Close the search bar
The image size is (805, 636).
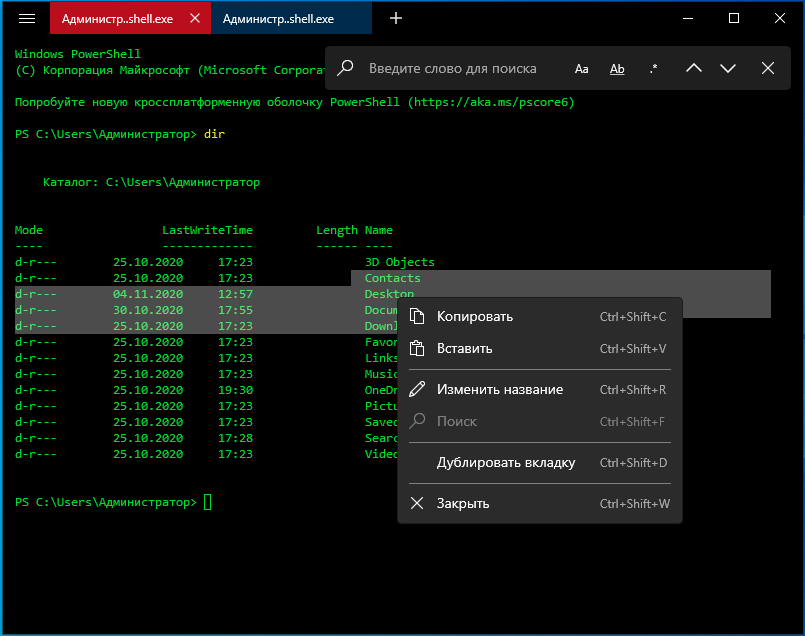(768, 68)
